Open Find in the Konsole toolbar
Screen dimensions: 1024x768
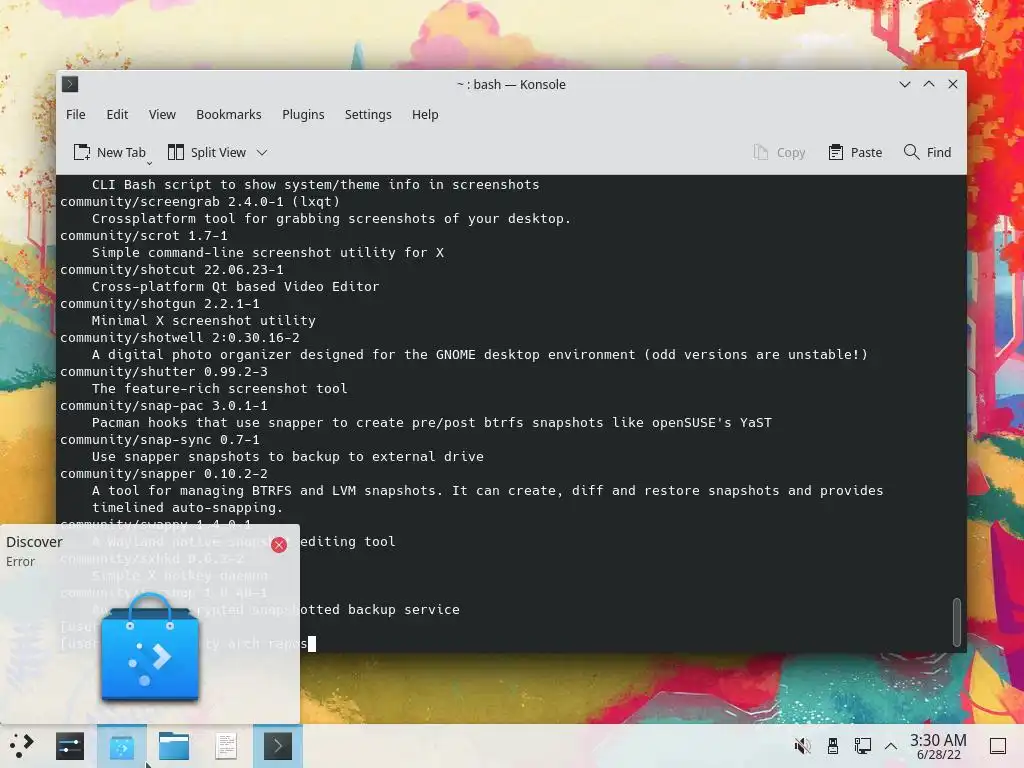pyautogui.click(x=927, y=152)
